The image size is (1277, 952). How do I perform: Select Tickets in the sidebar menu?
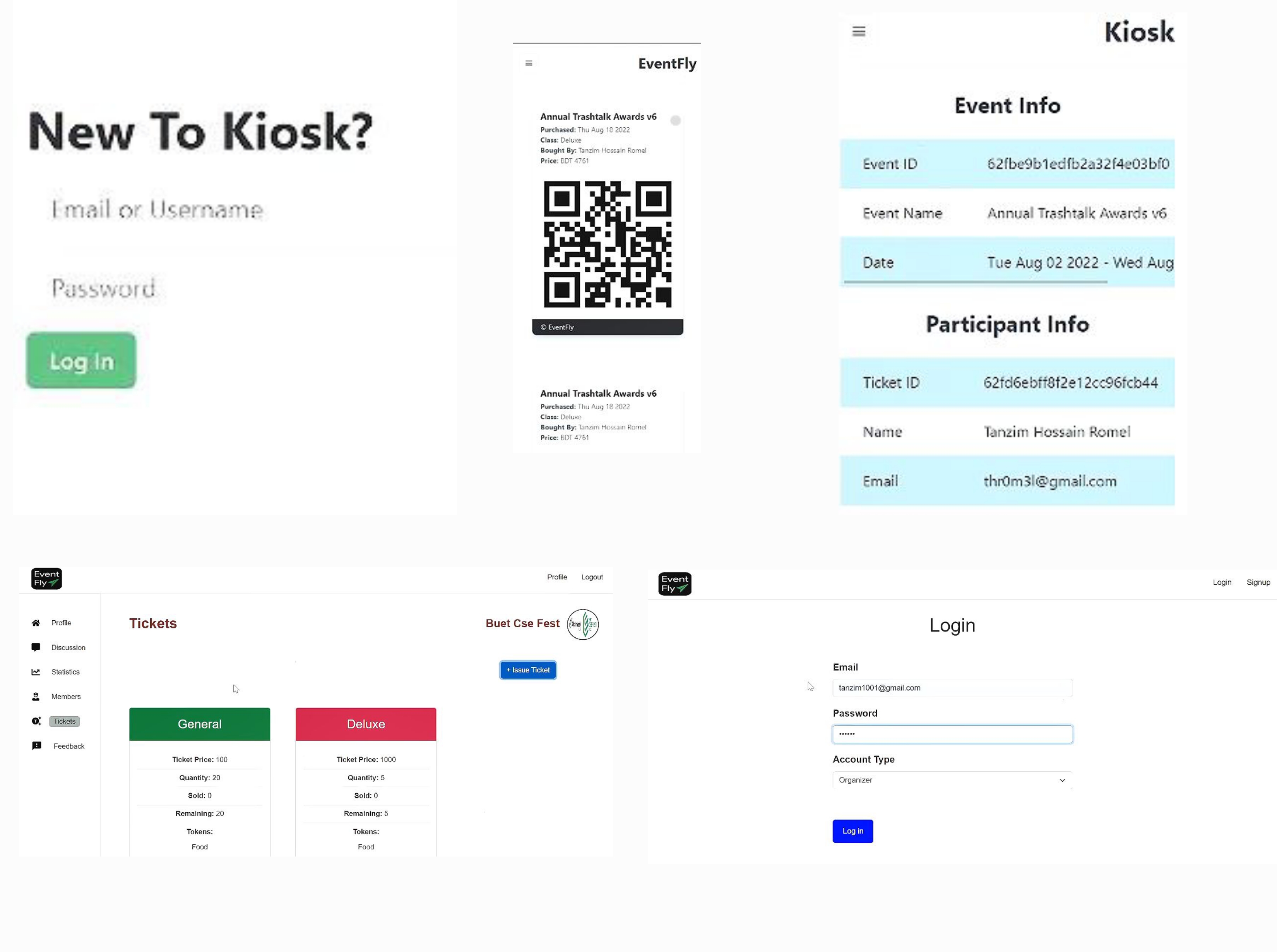click(x=65, y=721)
